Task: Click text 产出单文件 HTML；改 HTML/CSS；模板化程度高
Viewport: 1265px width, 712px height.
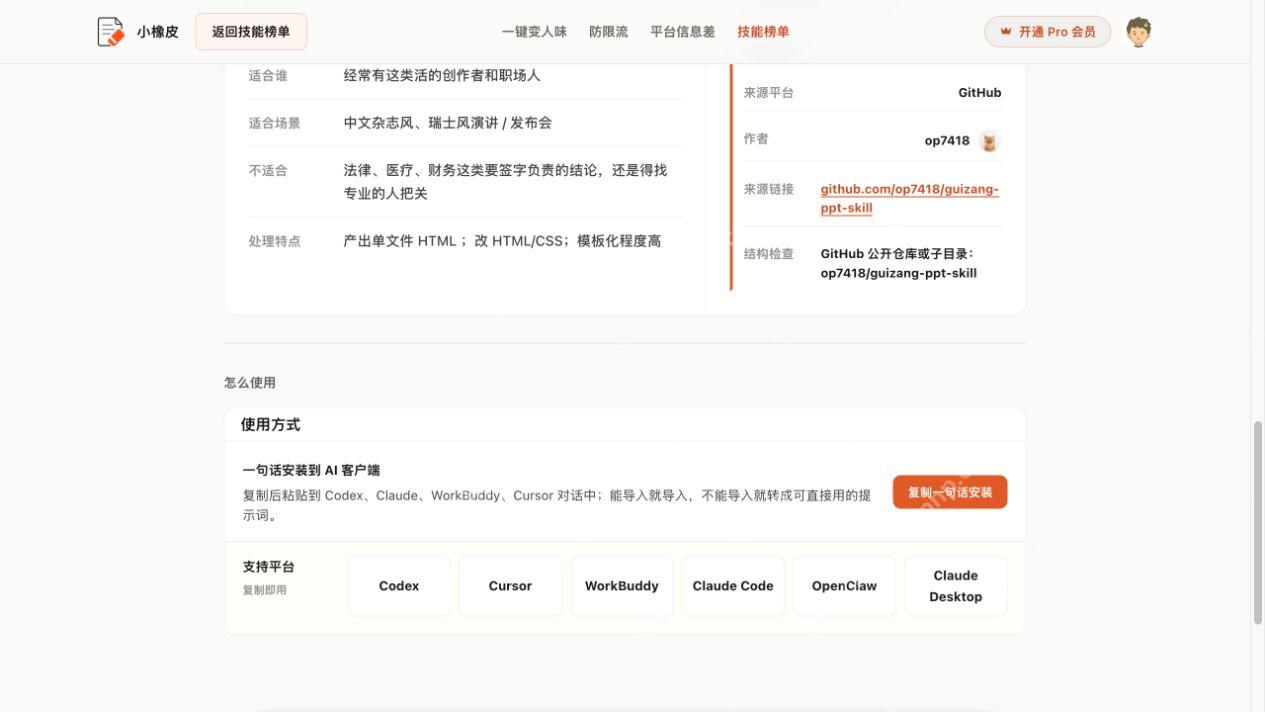Action: click(502, 241)
